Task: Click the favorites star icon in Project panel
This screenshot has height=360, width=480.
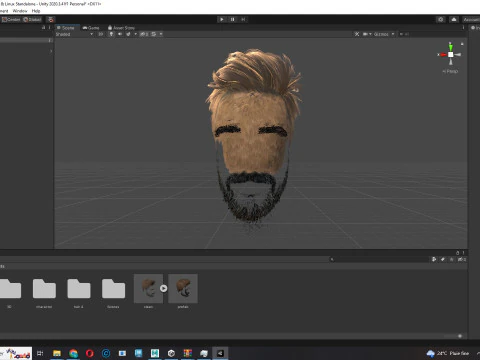Action: (452, 259)
